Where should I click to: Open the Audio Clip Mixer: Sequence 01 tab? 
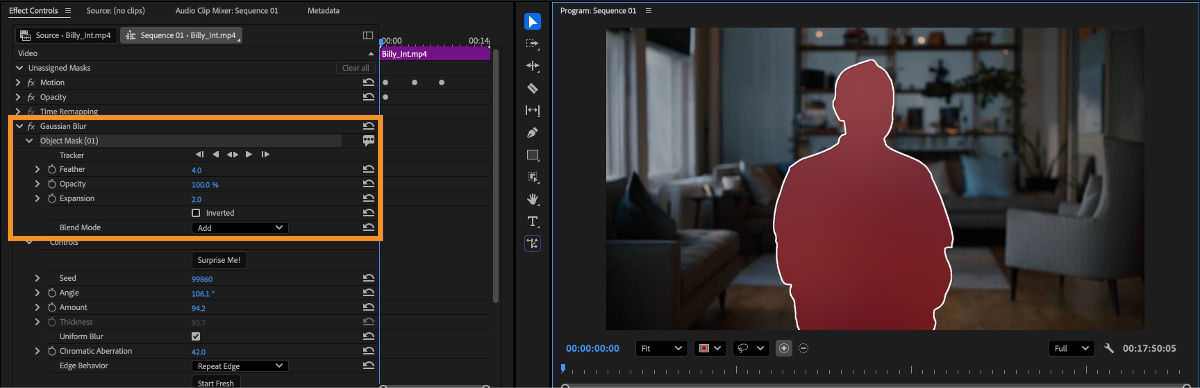pyautogui.click(x=226, y=11)
